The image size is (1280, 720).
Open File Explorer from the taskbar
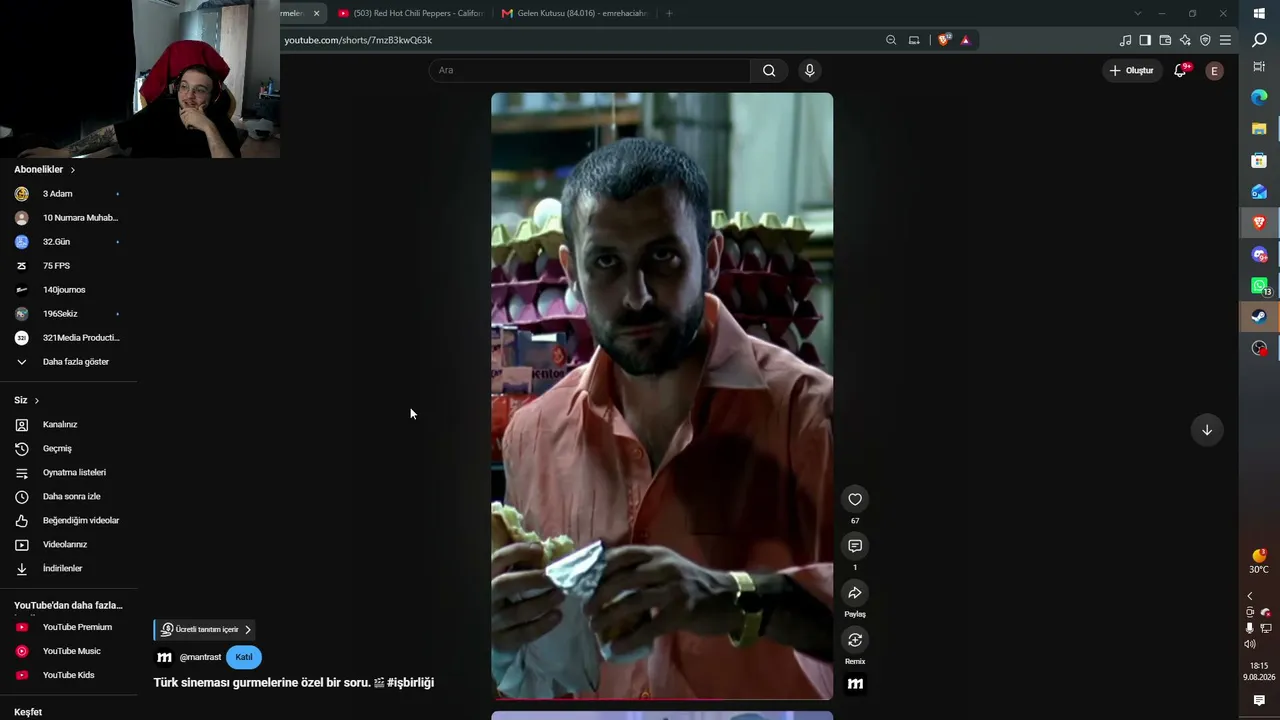point(1259,129)
